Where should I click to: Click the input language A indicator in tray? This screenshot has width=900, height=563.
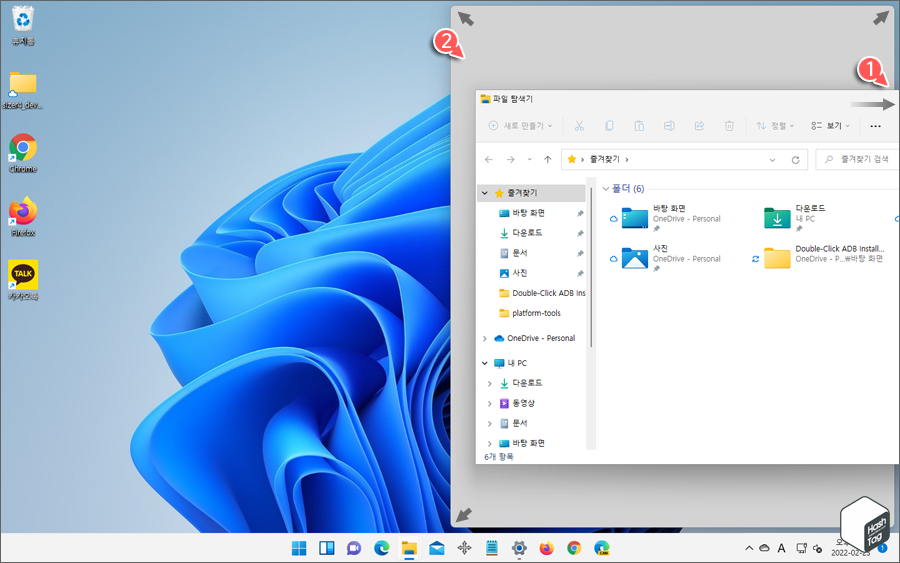click(782, 549)
